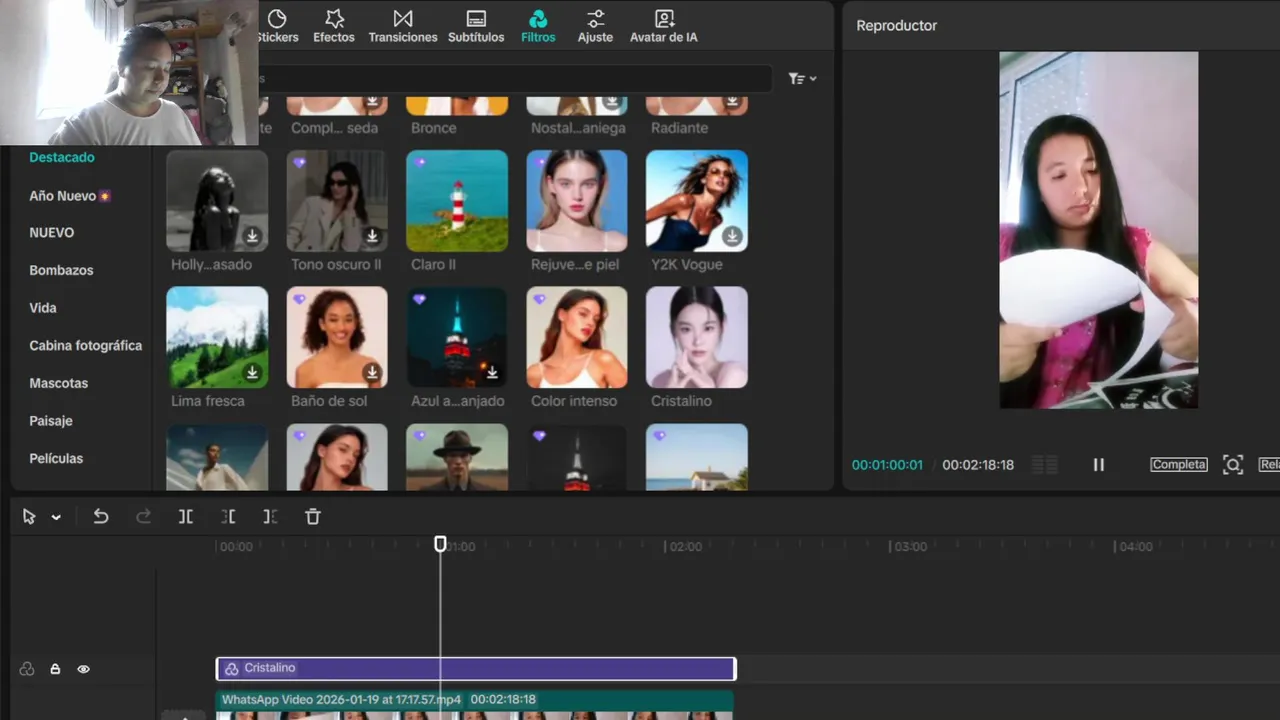The height and width of the screenshot is (720, 1280).
Task: Click the 02:00 mark on timeline ruler
Action: [685, 547]
